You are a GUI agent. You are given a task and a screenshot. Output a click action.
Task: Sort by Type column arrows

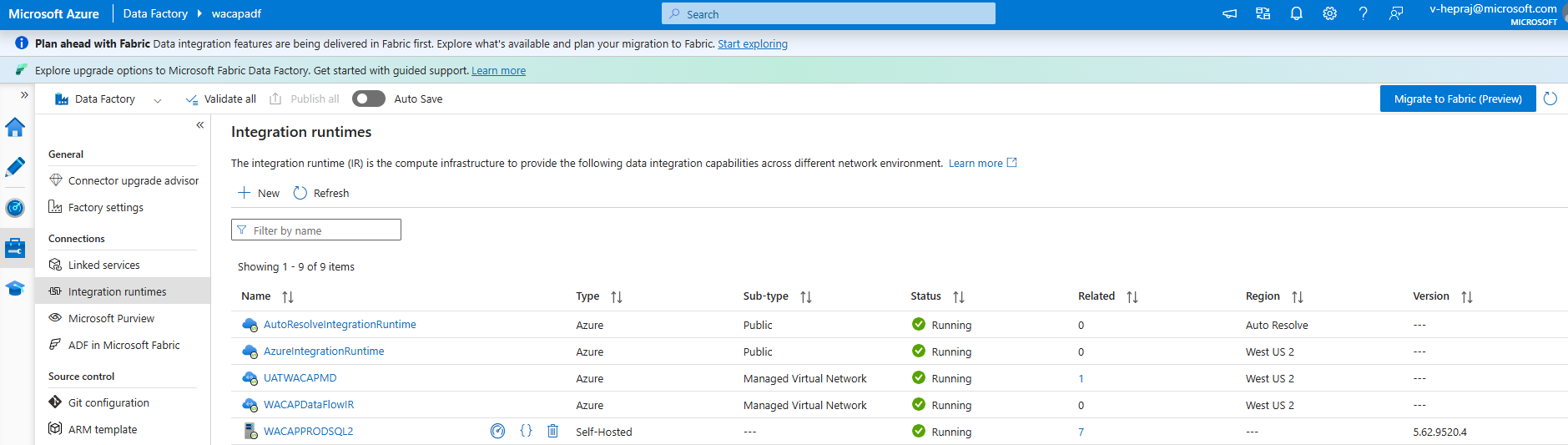click(x=617, y=296)
